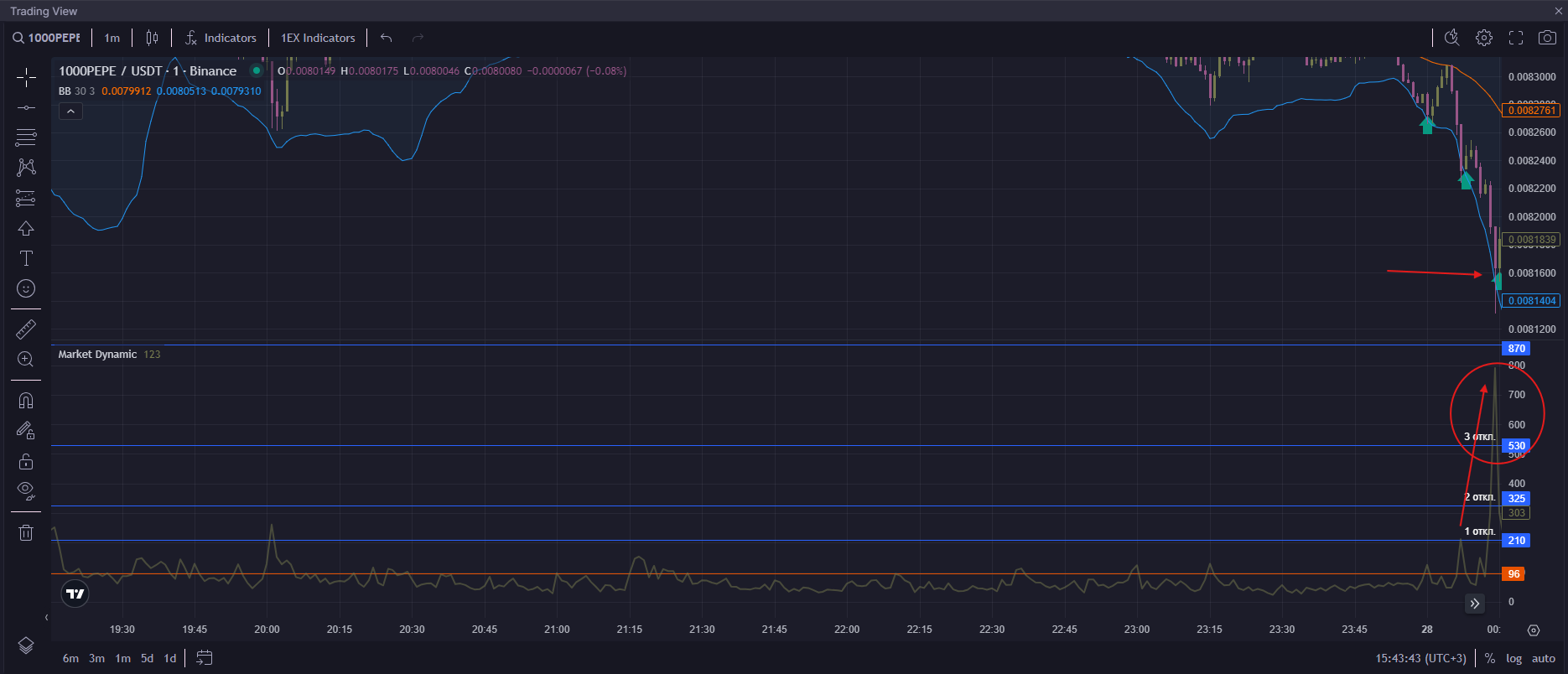Image resolution: width=1568 pixels, height=674 pixels.
Task: Collapse the indicator legend chevron
Action: pos(70,111)
